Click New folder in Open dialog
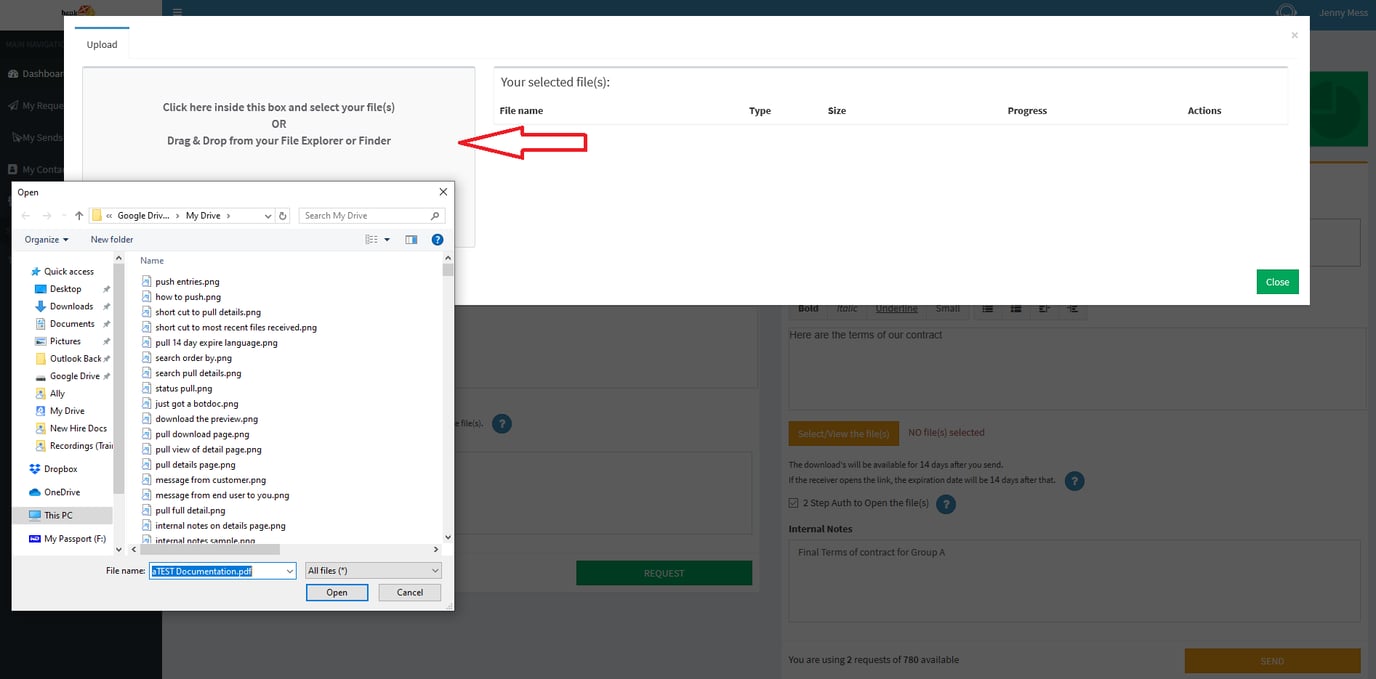 pyautogui.click(x=112, y=240)
